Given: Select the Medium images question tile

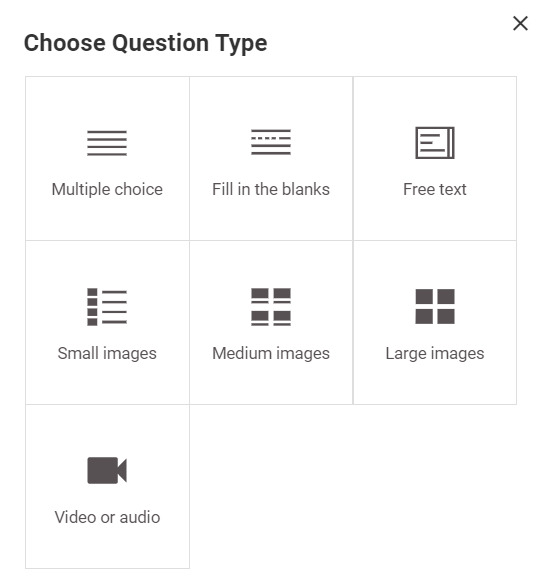Looking at the screenshot, I should click(x=271, y=323).
